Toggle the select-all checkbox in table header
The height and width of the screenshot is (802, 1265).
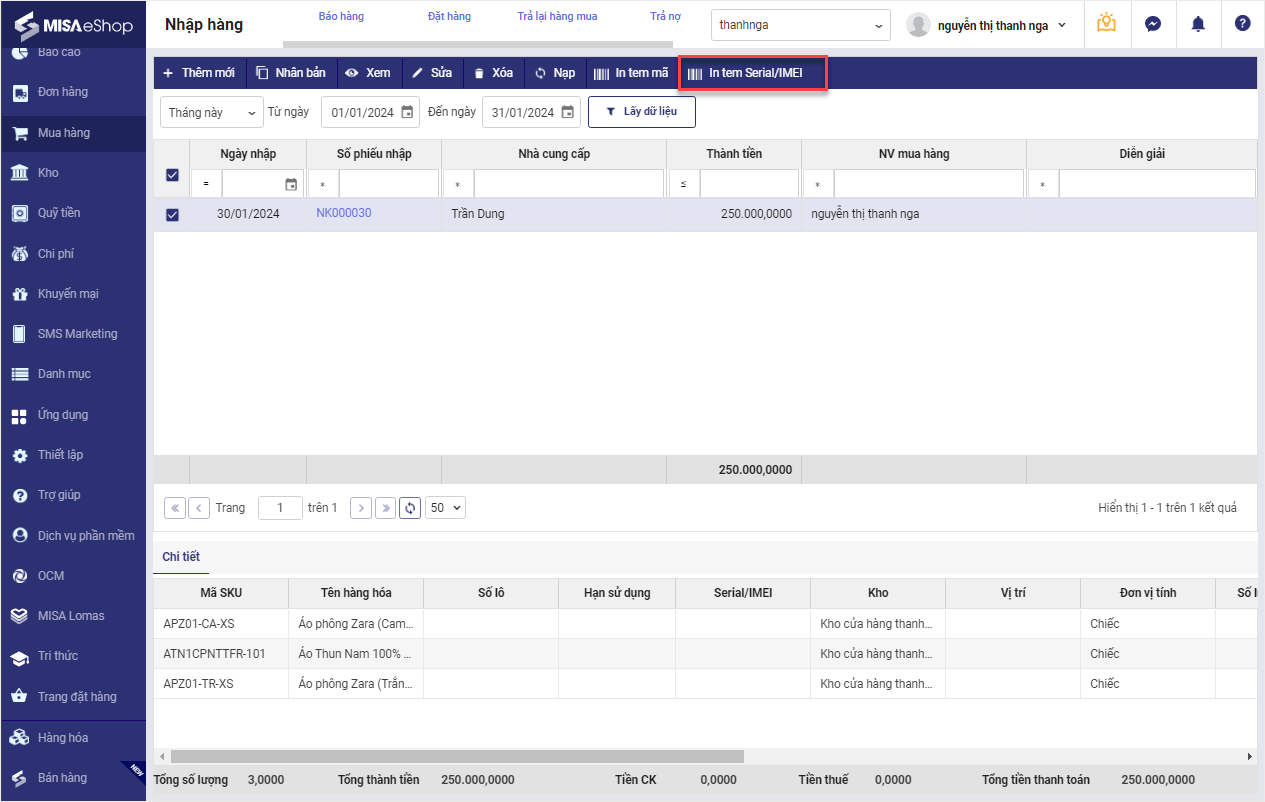(172, 175)
